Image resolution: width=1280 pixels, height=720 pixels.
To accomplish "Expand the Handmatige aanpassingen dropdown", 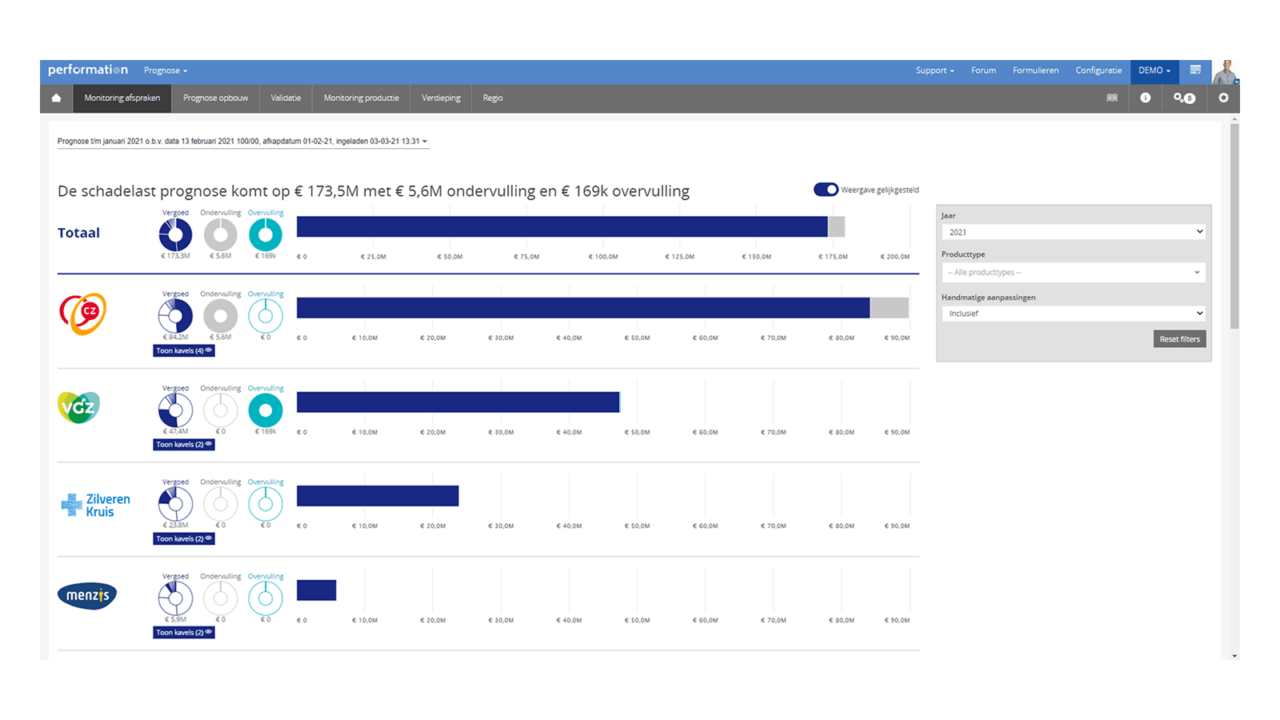I will [1073, 313].
